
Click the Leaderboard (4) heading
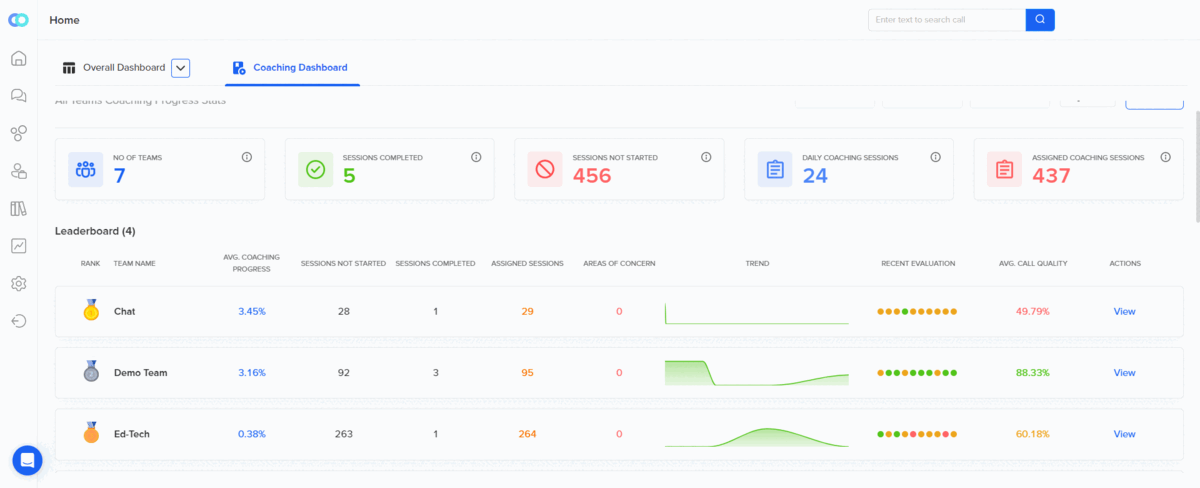[95, 231]
